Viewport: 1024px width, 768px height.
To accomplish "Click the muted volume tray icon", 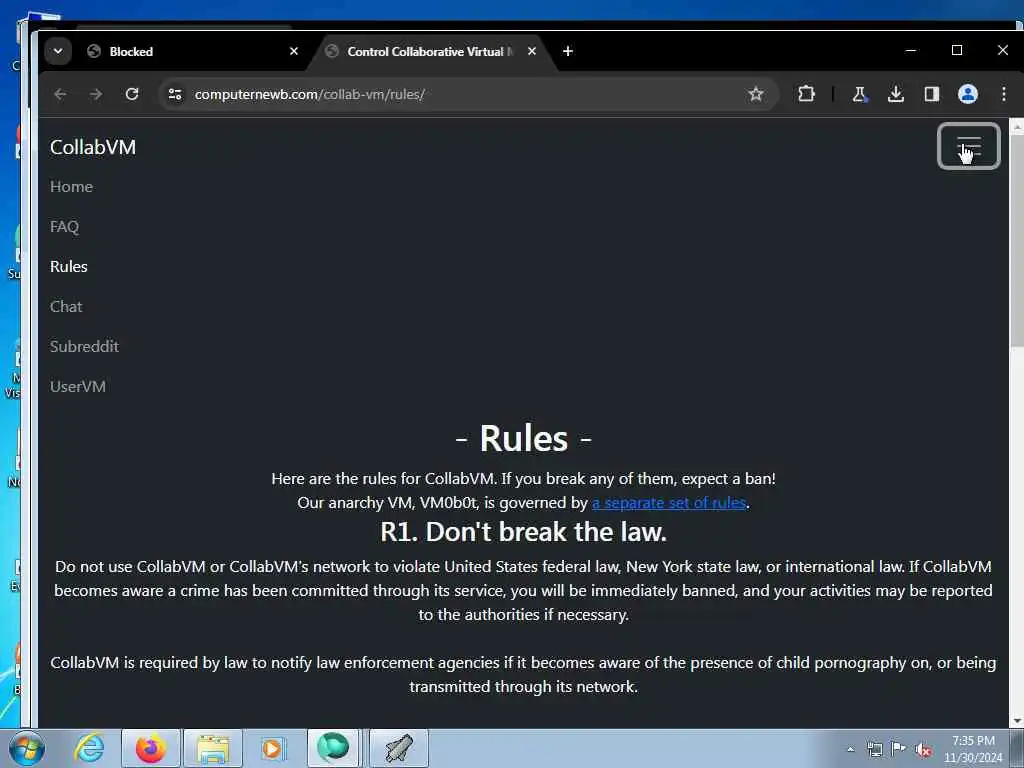I will pyautogui.click(x=923, y=750).
